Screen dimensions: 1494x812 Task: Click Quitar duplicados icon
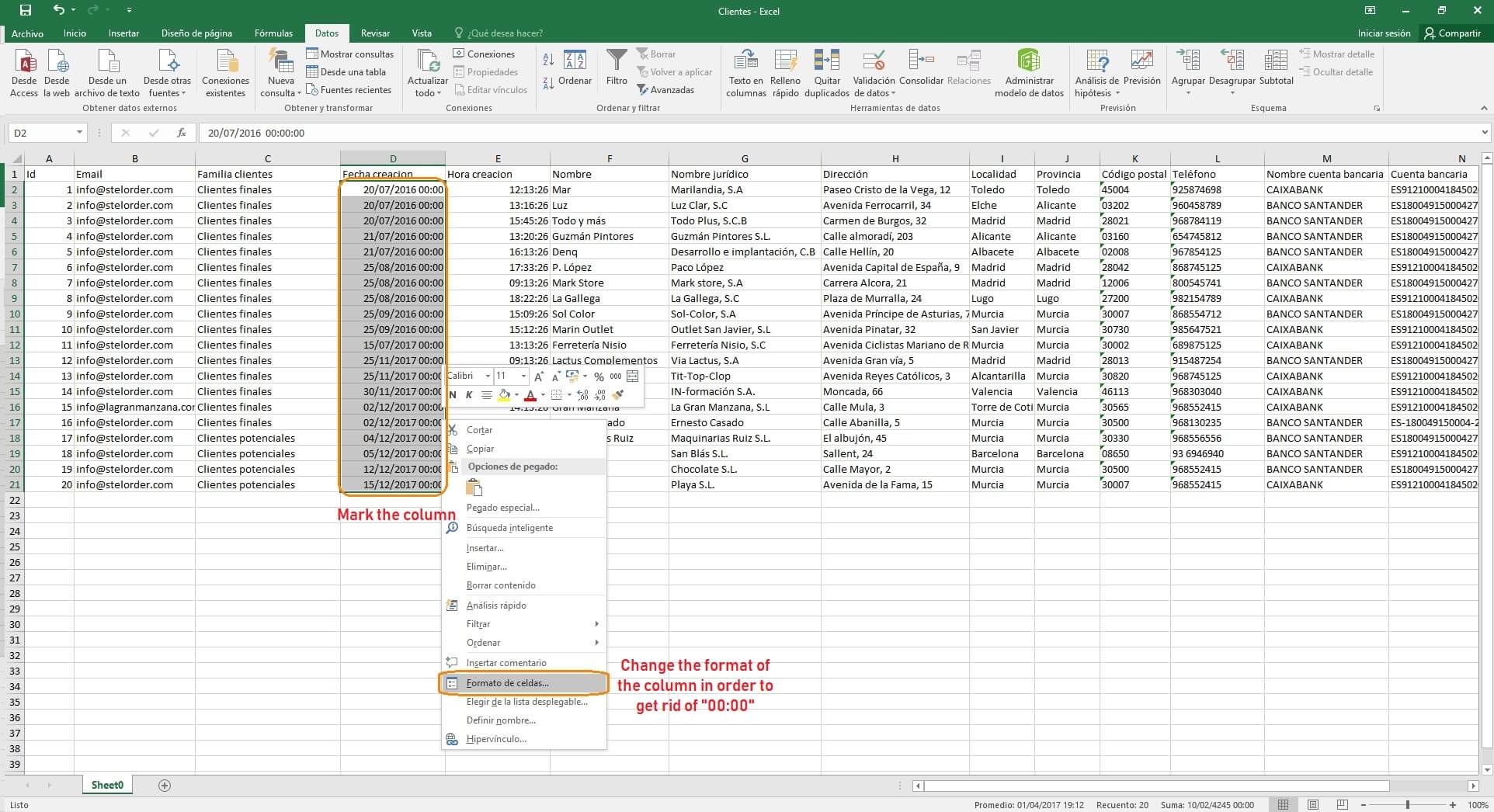click(x=826, y=62)
